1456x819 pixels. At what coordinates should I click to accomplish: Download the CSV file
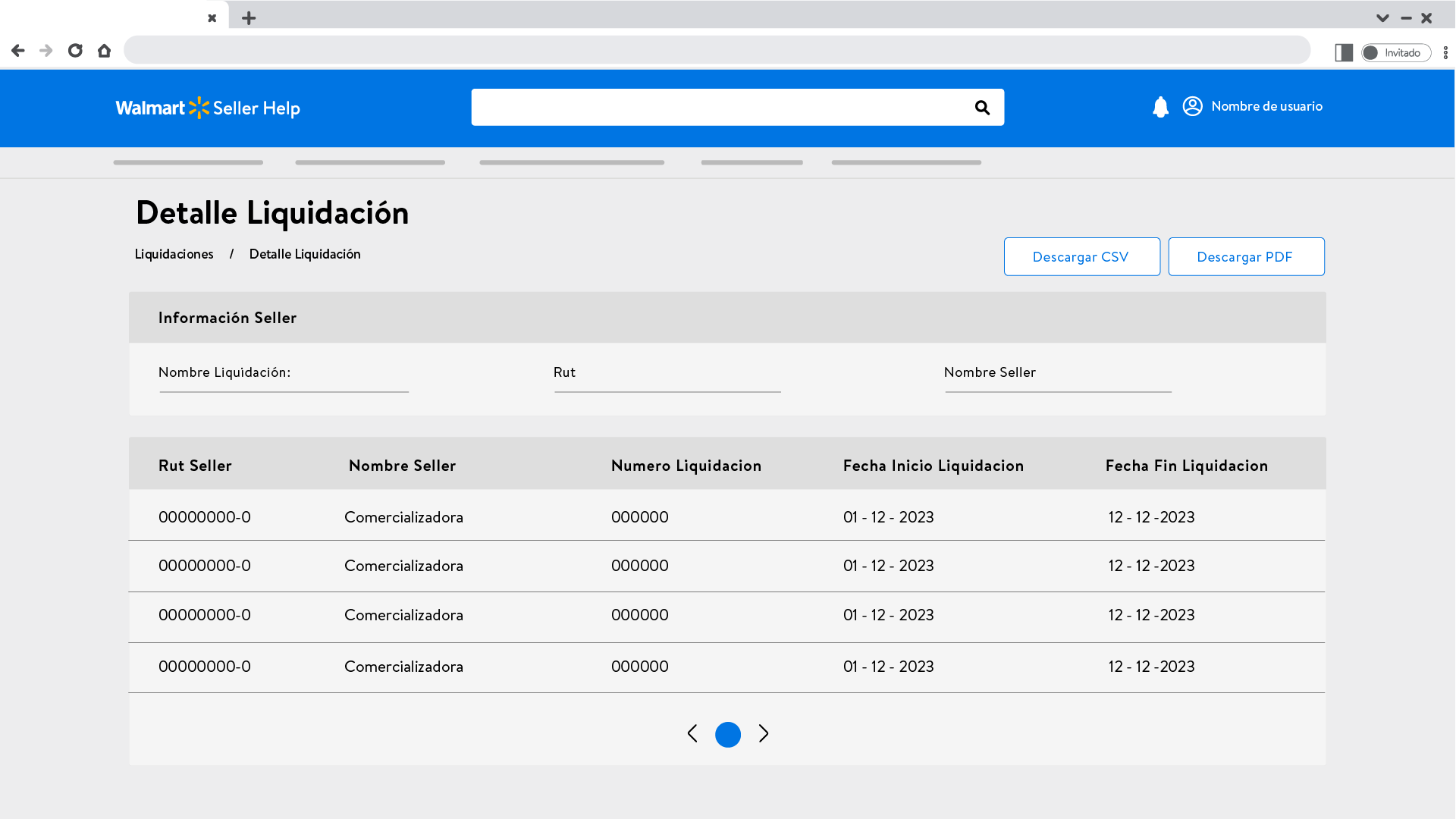click(1081, 256)
